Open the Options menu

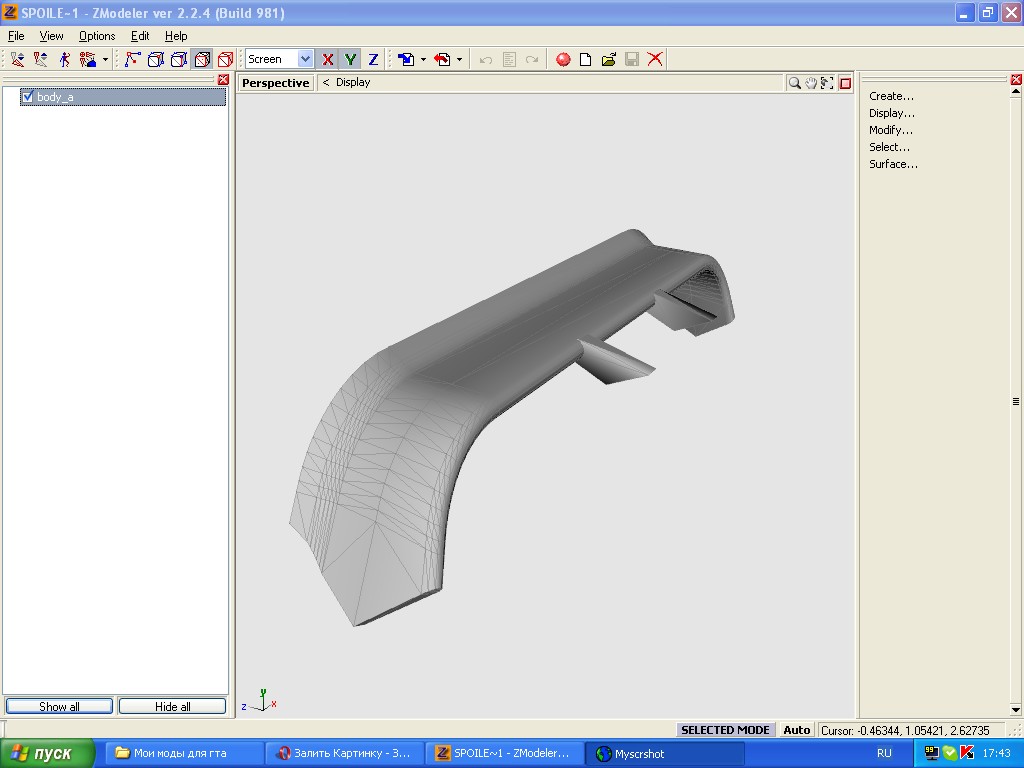point(97,36)
